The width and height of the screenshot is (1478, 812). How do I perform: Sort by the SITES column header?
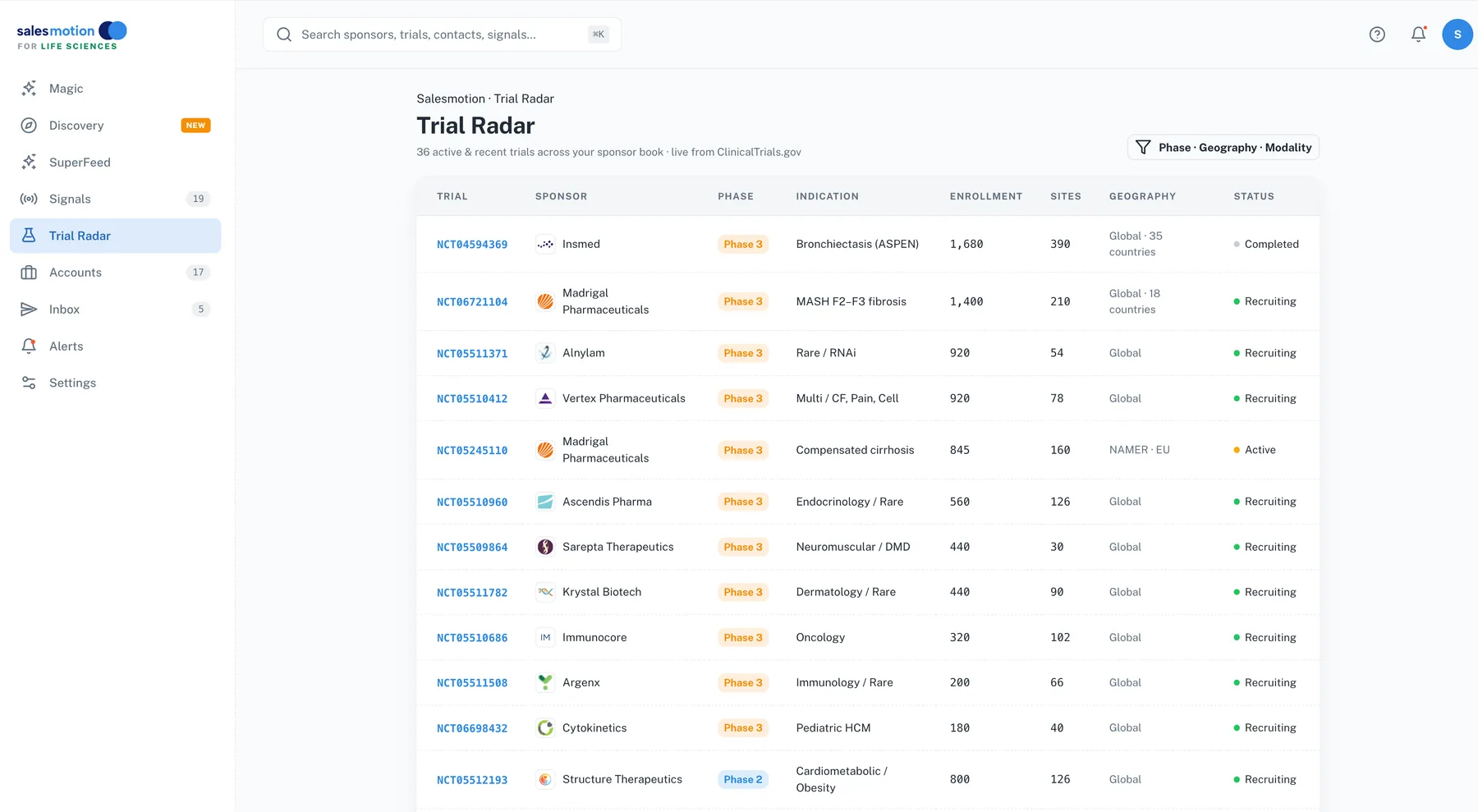point(1066,196)
